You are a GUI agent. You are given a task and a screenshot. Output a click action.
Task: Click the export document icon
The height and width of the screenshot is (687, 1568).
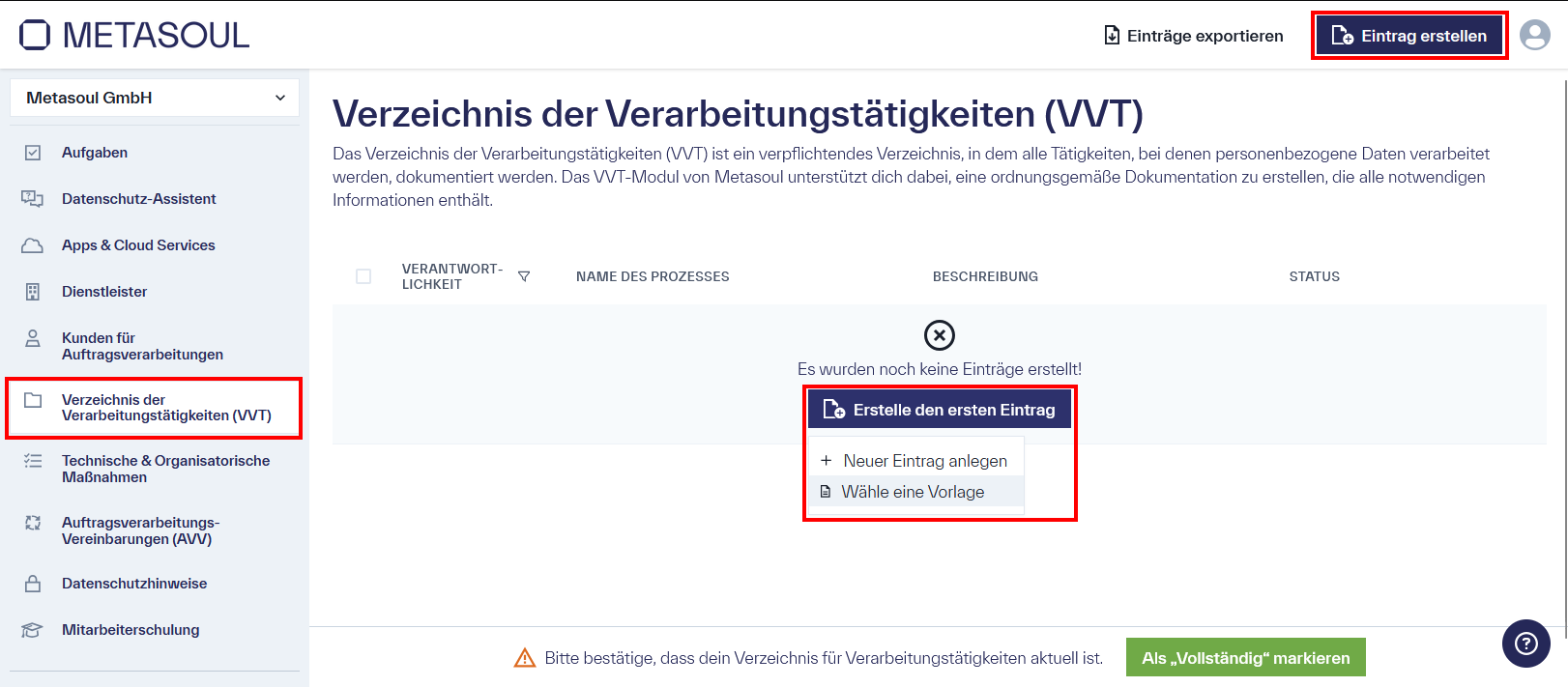[1113, 36]
